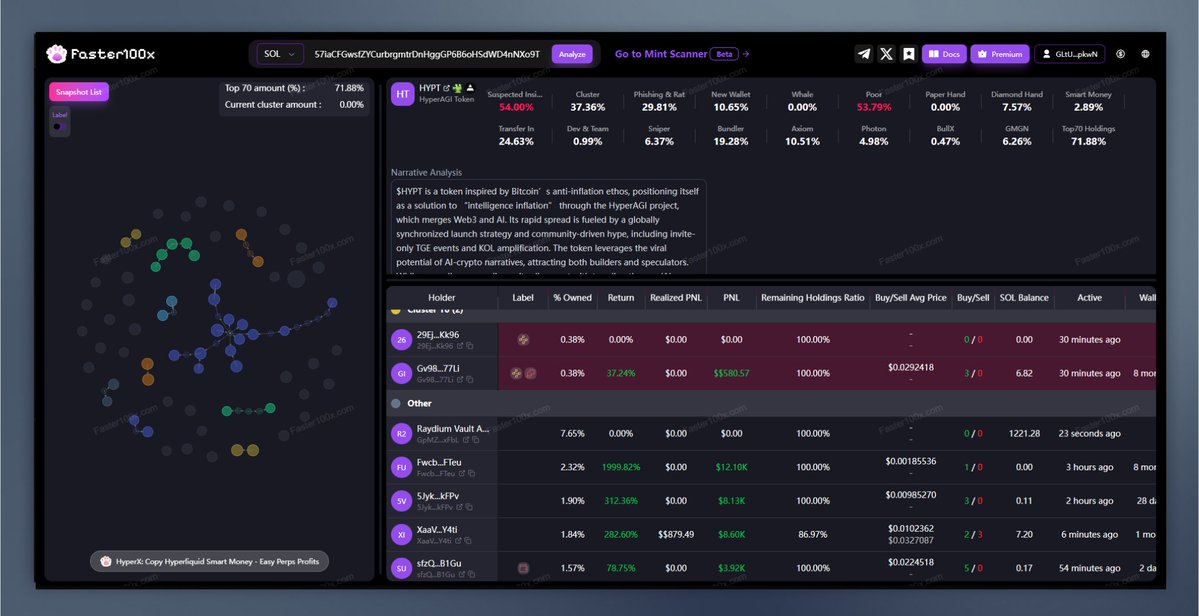
Task: Click external link icon beside HYPT
Action: pyautogui.click(x=447, y=88)
